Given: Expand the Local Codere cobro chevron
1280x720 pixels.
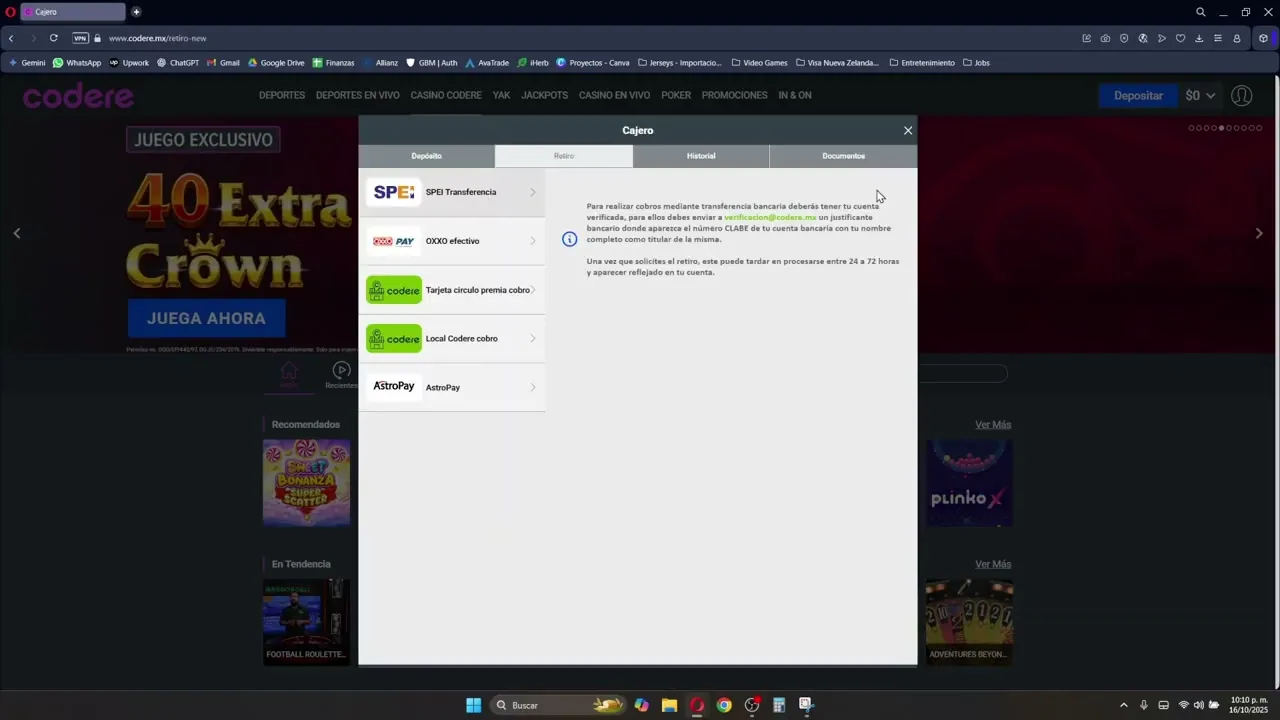Looking at the screenshot, I should tap(533, 339).
